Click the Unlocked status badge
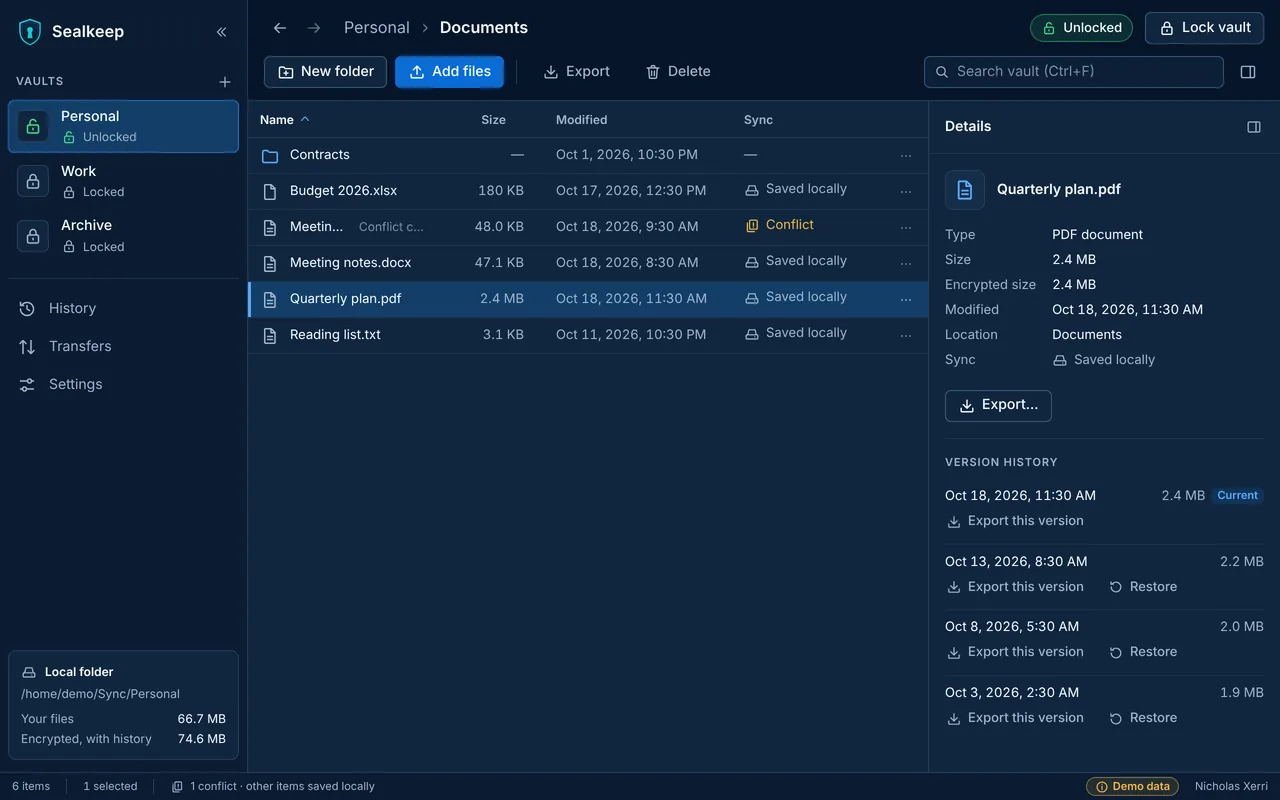This screenshot has height=800, width=1280. [1081, 28]
